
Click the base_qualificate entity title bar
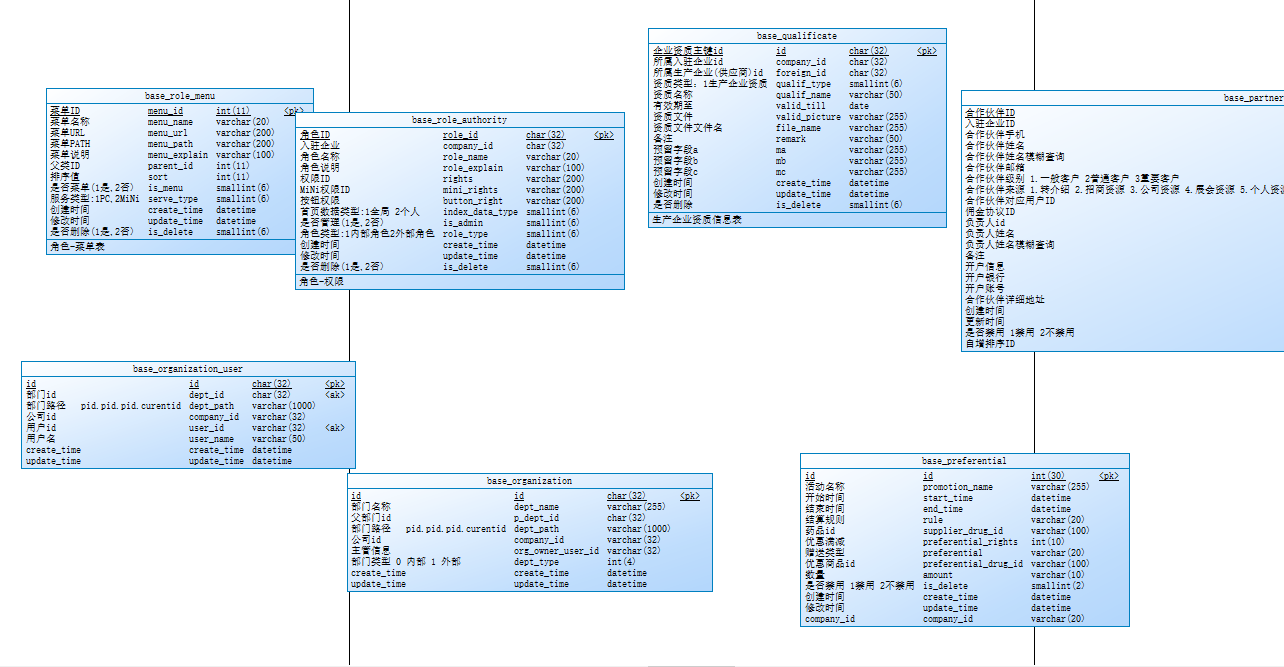pos(797,35)
